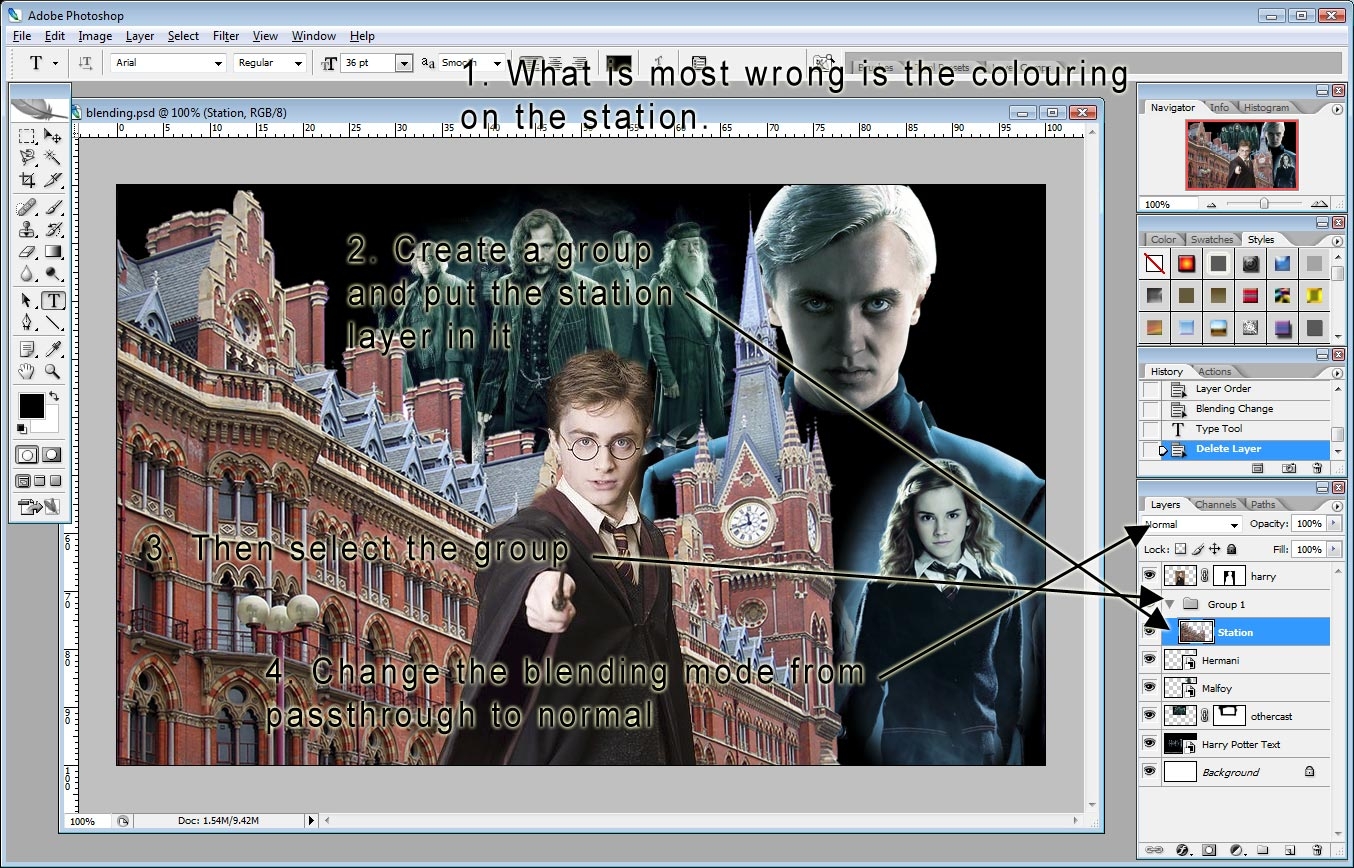Viewport: 1354px width, 868px height.
Task: Select the Slice tool
Action: coord(53,180)
